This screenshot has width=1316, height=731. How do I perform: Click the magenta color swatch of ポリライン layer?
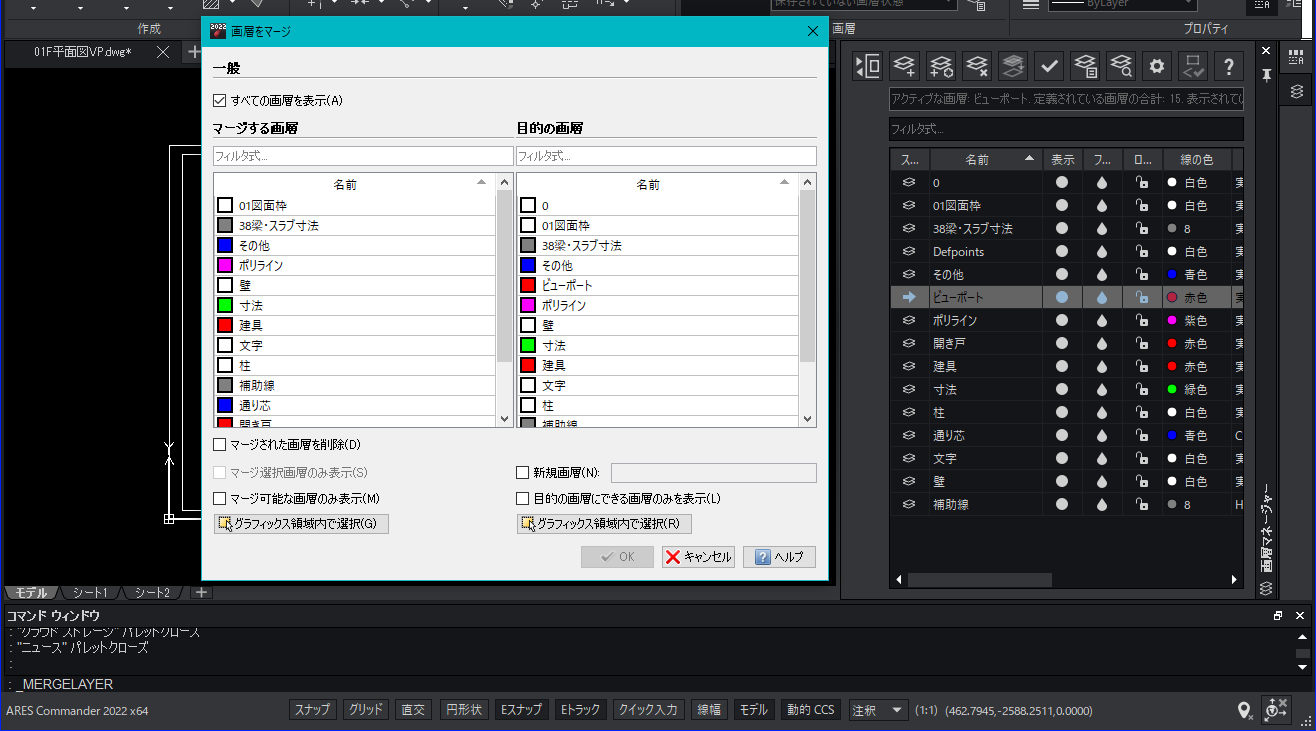[x=1171, y=320]
